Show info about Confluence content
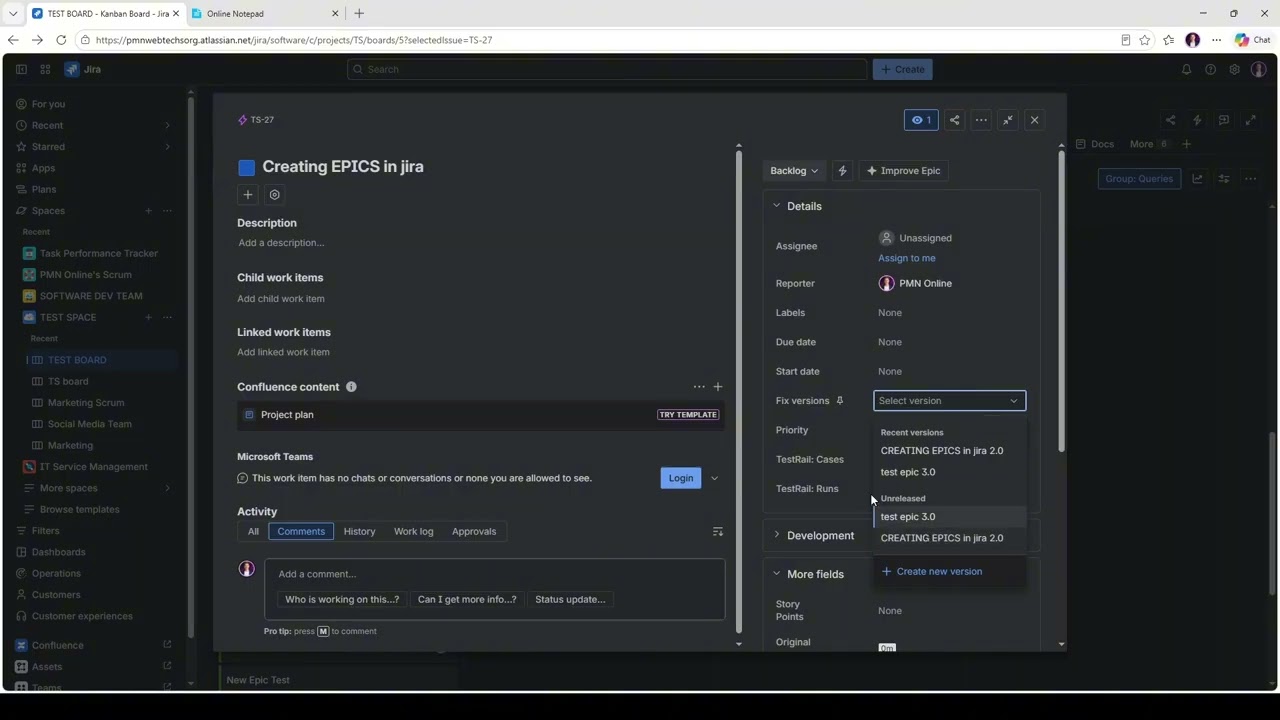The height and width of the screenshot is (720, 1280). (x=351, y=387)
